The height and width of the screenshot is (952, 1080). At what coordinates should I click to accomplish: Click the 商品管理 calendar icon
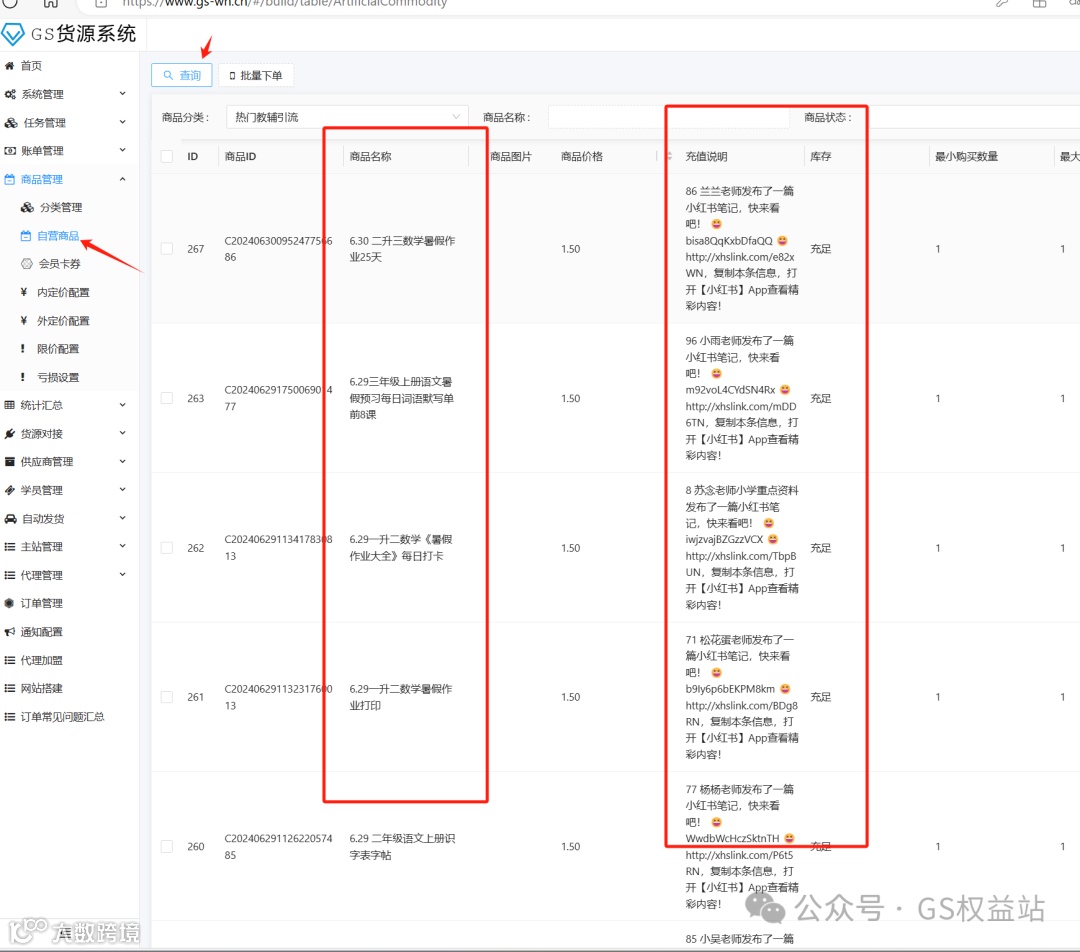10,179
